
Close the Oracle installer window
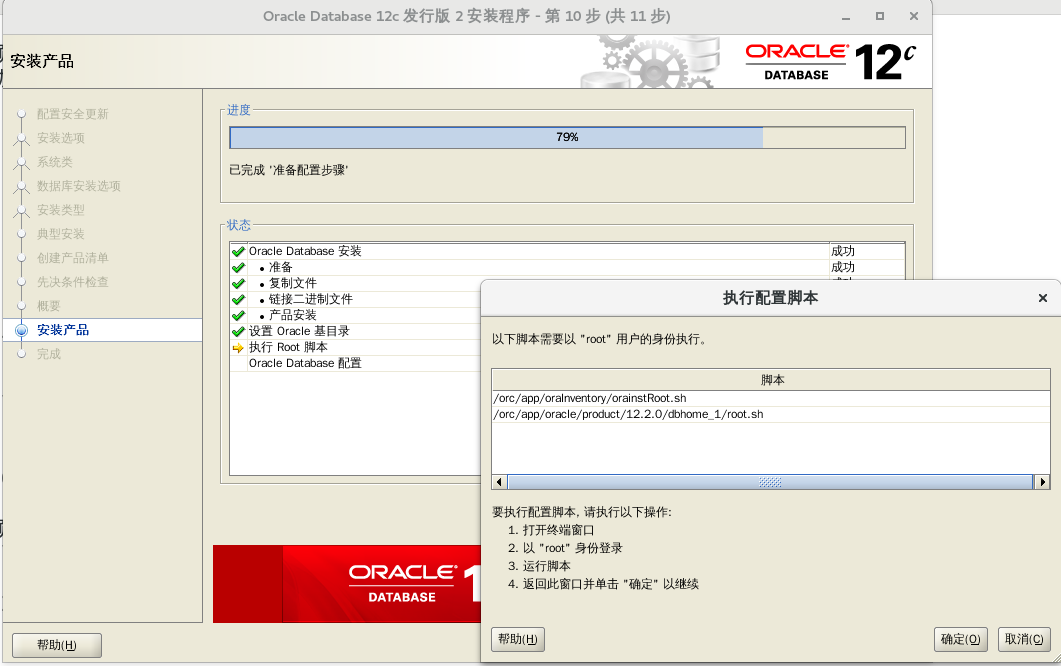(914, 16)
